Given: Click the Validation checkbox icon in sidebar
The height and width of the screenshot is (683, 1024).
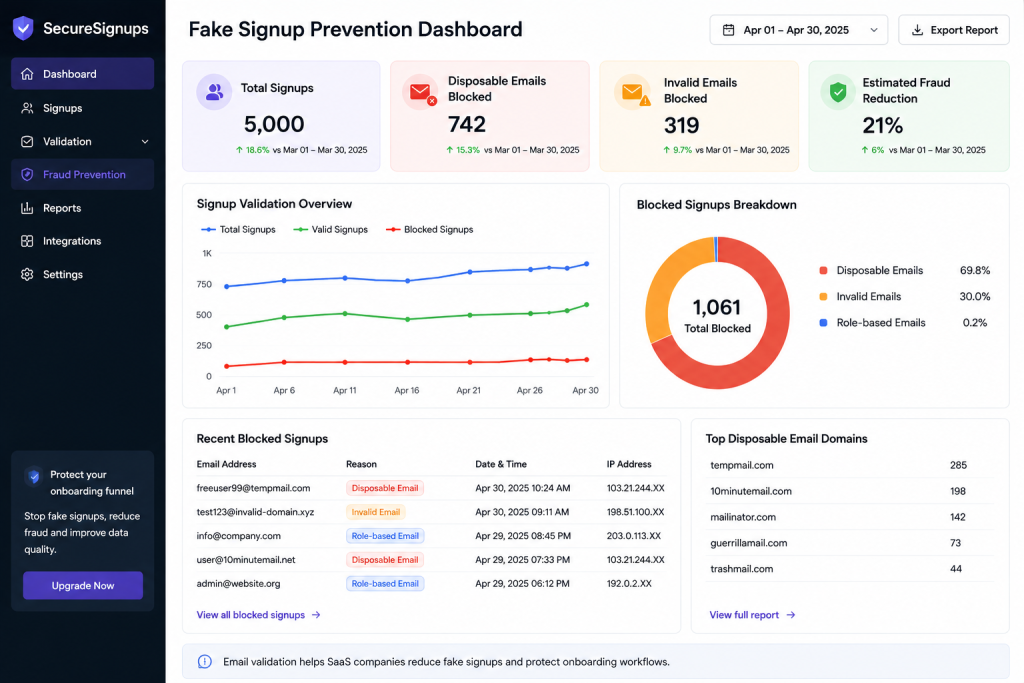Looking at the screenshot, I should click(27, 141).
